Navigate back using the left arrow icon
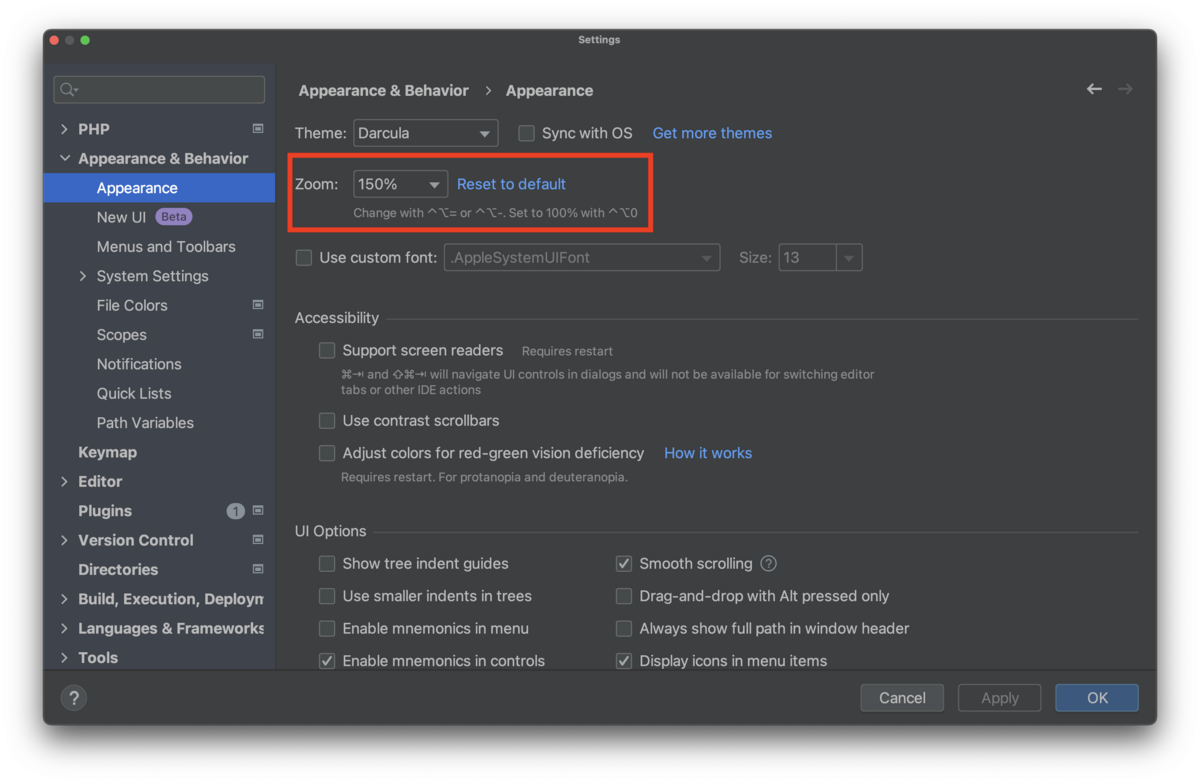The width and height of the screenshot is (1200, 782). click(1093, 89)
